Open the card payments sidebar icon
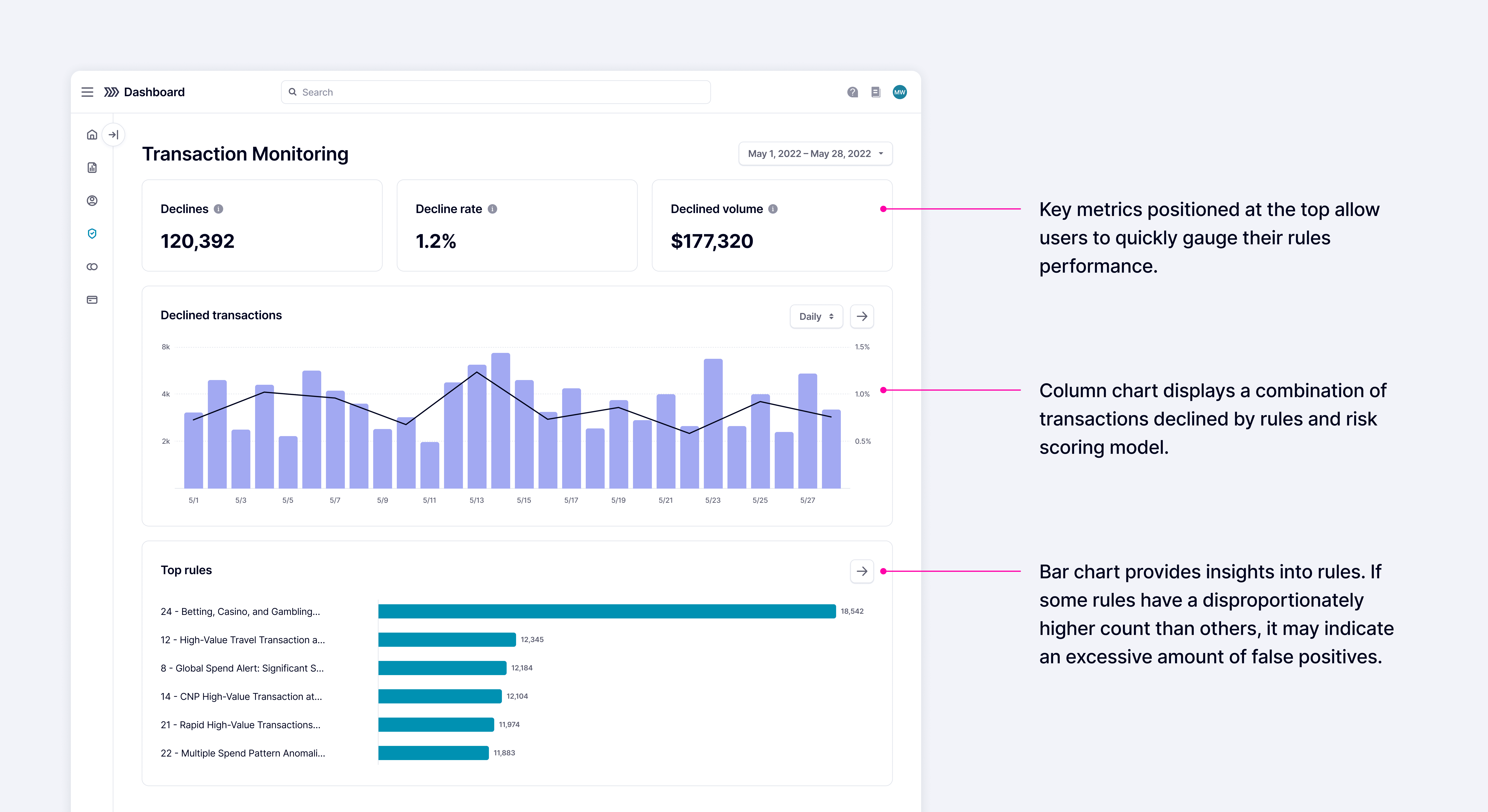This screenshot has height=812, width=1488. (x=92, y=300)
